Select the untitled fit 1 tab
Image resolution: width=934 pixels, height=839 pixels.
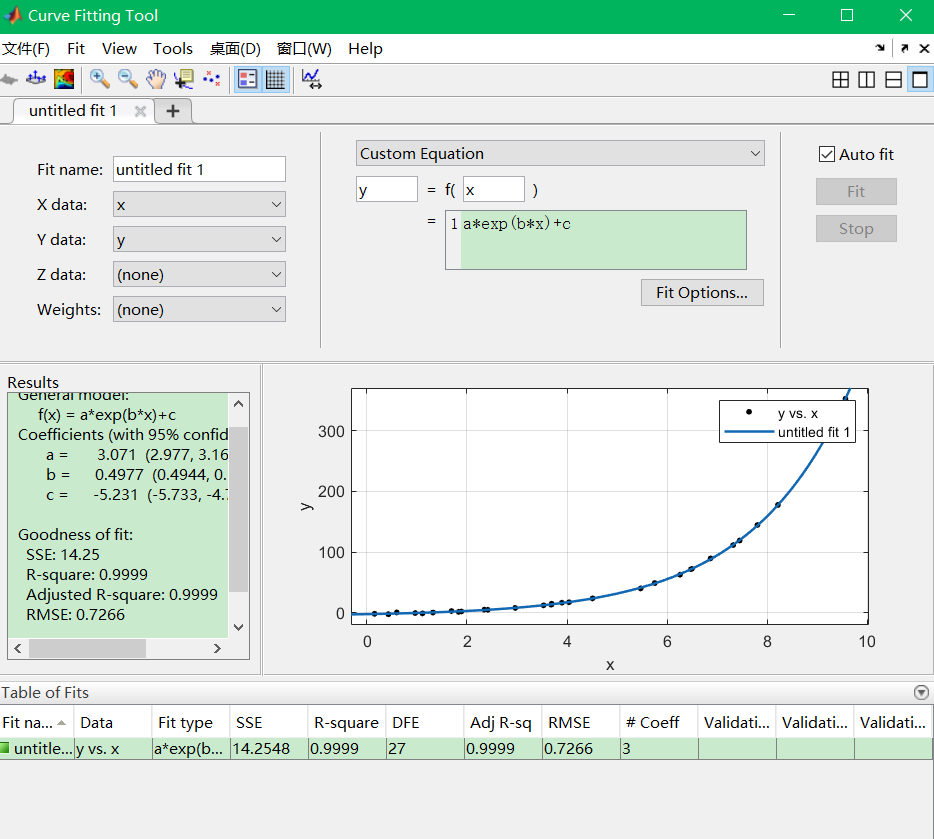pos(73,111)
